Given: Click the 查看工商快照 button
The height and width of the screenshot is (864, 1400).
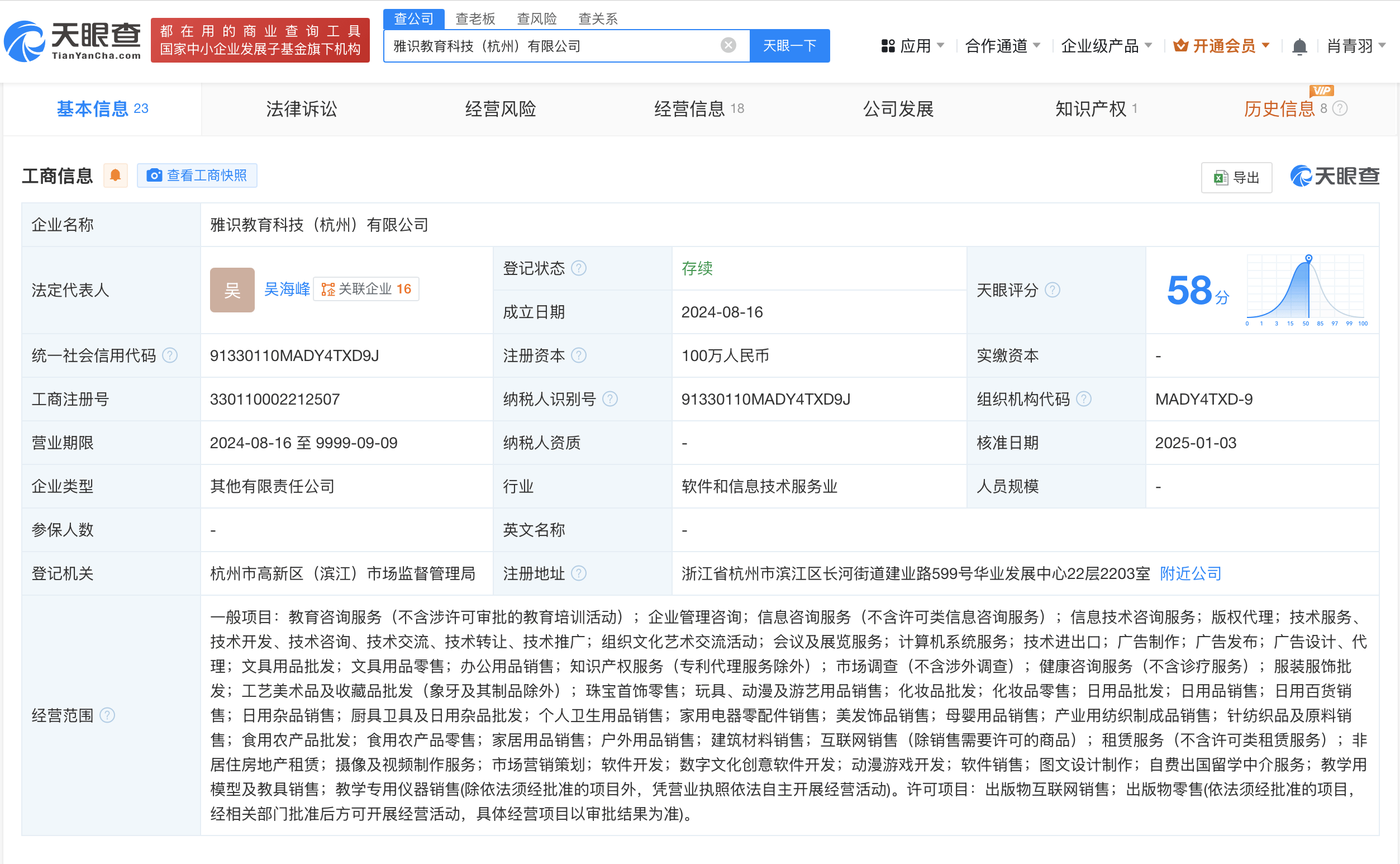Looking at the screenshot, I should (197, 175).
